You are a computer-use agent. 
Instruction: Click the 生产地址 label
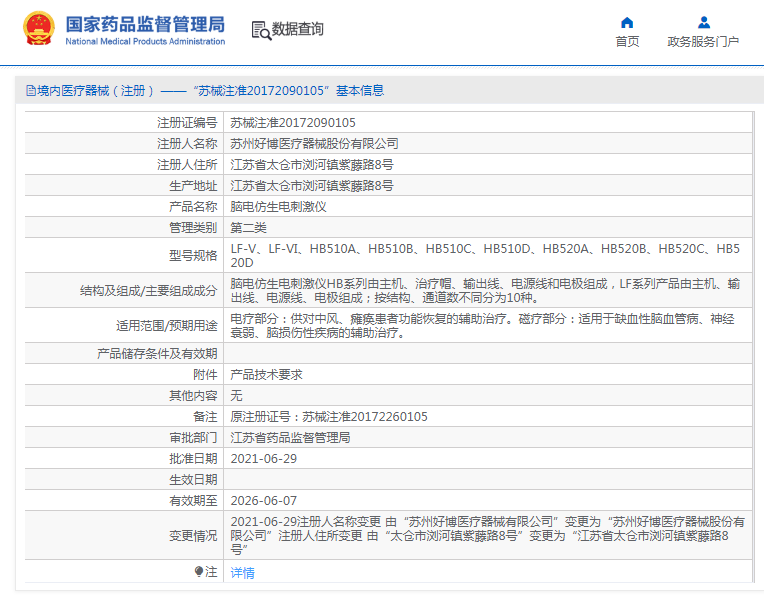point(193,186)
